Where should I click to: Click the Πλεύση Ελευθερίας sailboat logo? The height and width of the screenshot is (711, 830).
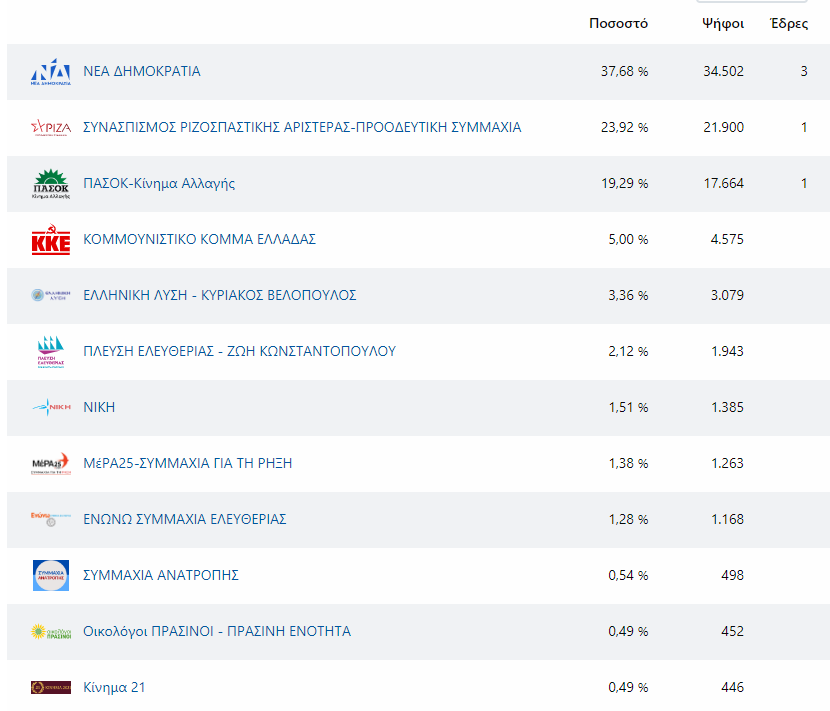pyautogui.click(x=51, y=352)
